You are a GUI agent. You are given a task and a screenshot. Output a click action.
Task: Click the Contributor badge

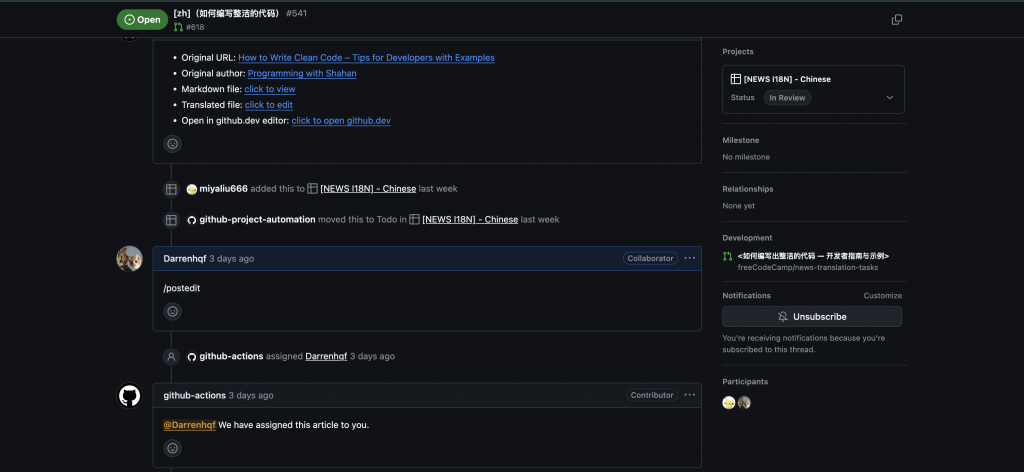coord(652,395)
